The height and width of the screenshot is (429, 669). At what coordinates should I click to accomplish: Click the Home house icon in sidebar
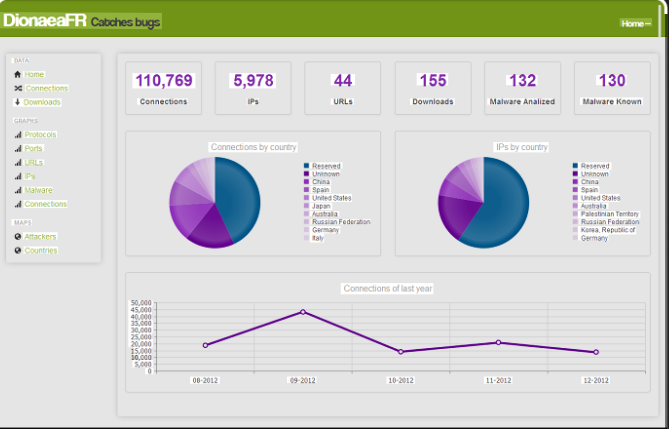click(17, 74)
